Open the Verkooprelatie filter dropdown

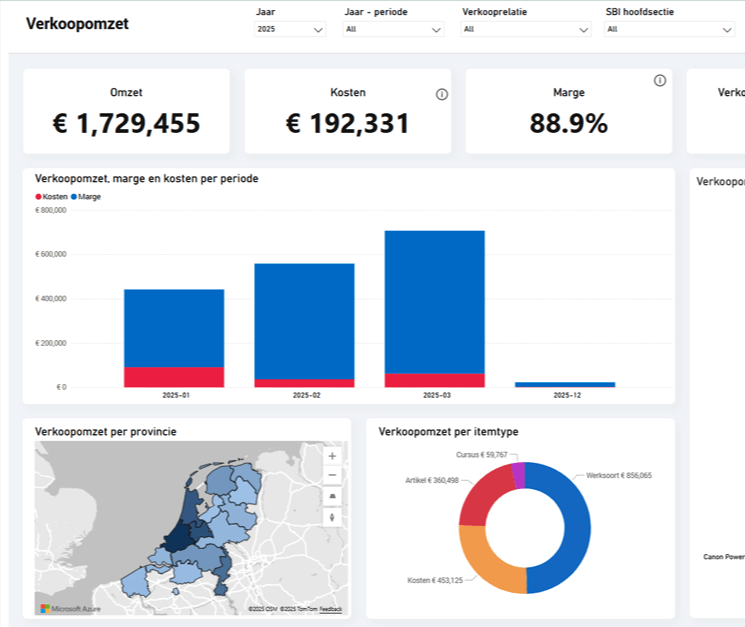526,30
